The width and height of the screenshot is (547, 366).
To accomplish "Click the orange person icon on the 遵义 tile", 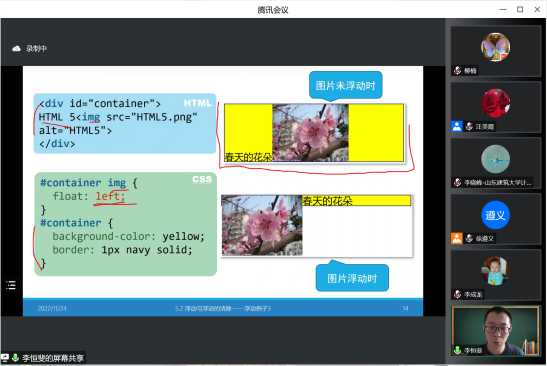I will tap(457, 238).
